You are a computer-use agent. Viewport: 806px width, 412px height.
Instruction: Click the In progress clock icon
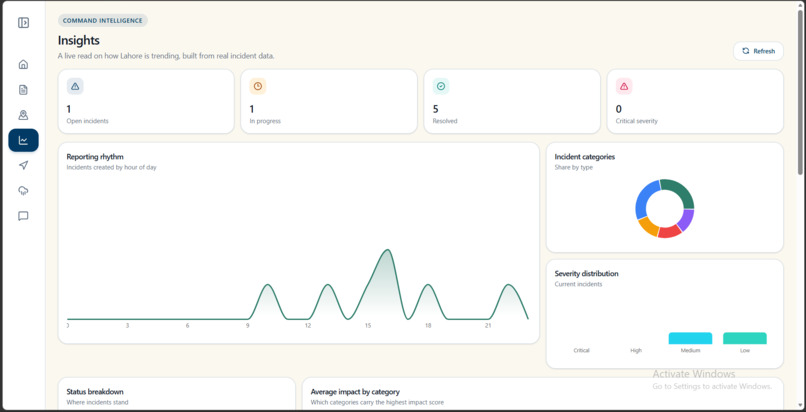(258, 86)
